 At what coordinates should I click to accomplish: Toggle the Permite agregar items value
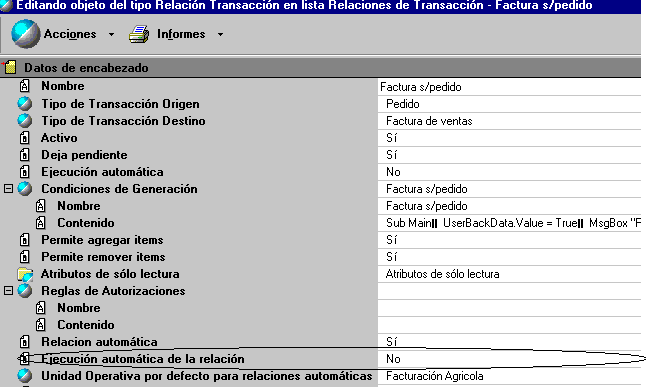point(509,240)
